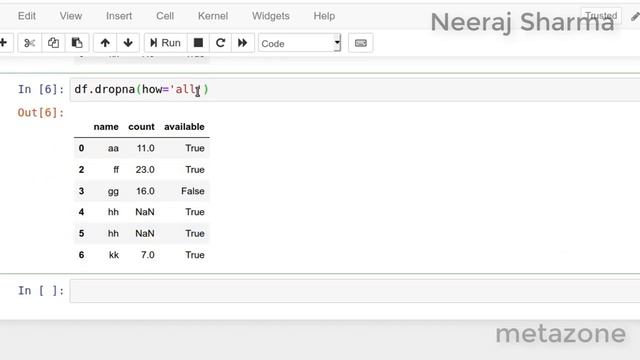Click the '11.0' count cell
This screenshot has height=360, width=640.
146,148
